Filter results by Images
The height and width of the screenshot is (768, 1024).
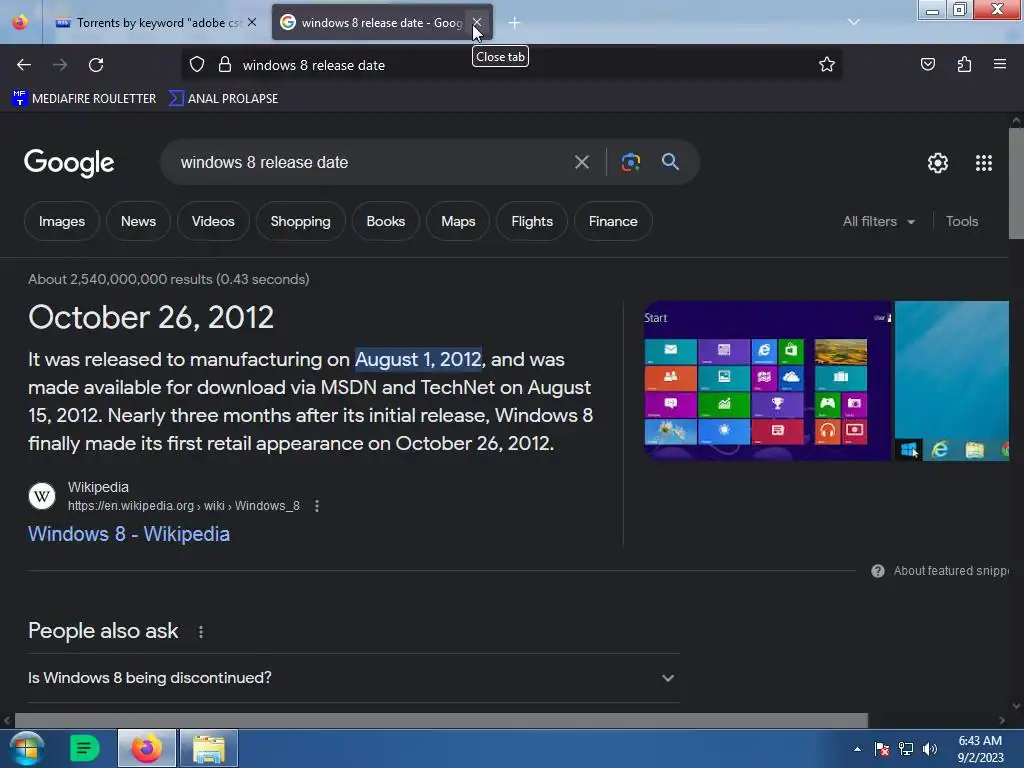(x=61, y=221)
